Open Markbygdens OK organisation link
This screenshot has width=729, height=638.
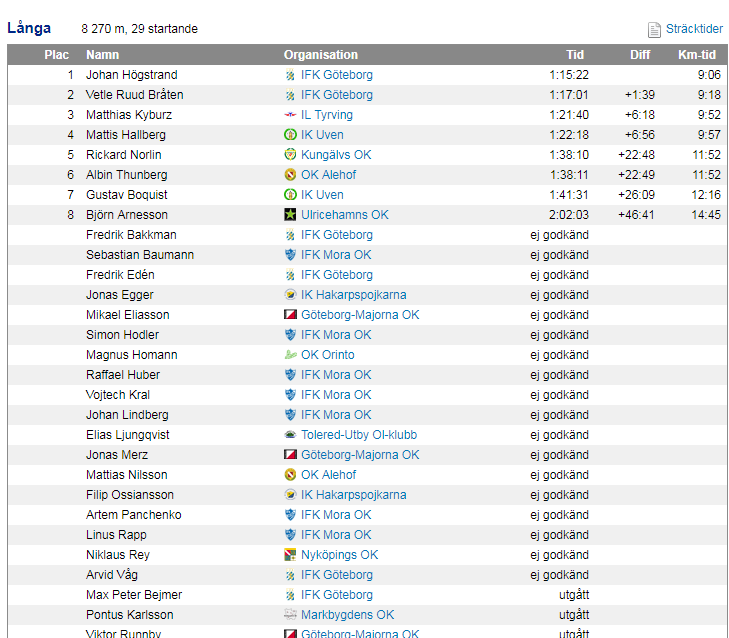click(x=347, y=615)
